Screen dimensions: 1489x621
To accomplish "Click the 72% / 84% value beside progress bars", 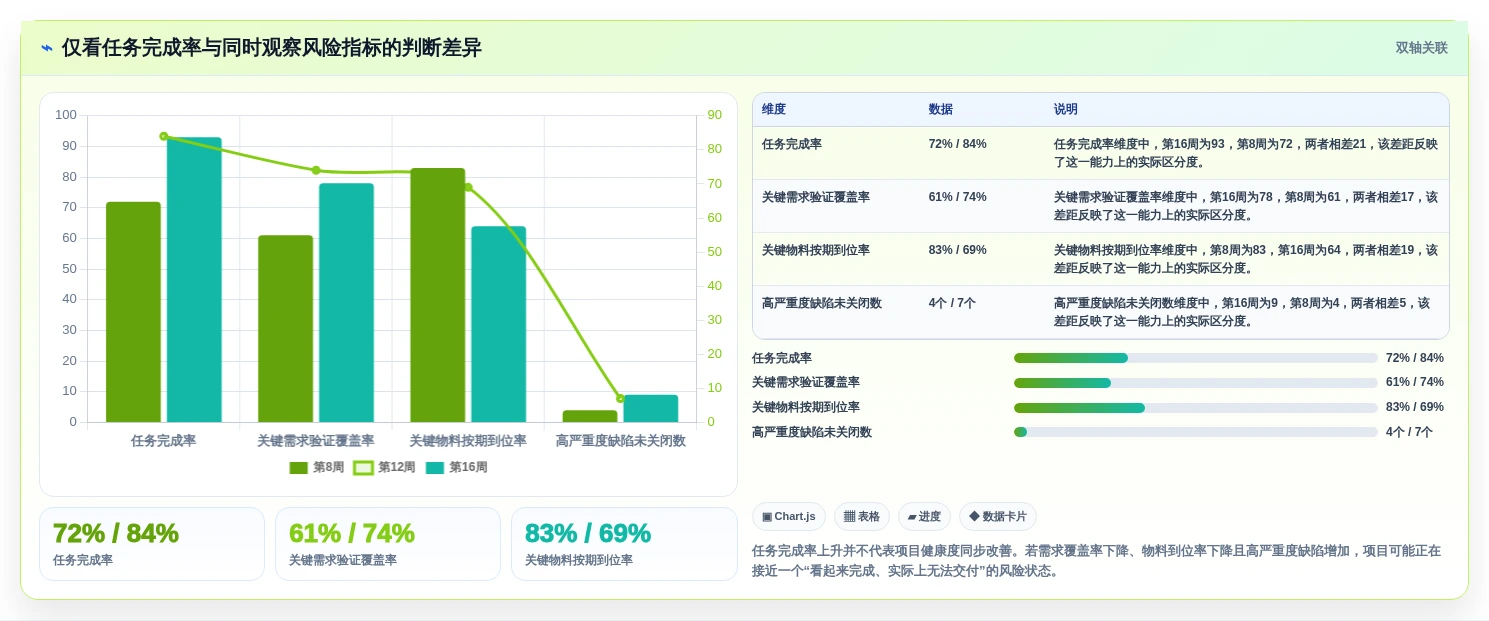I will (x=1415, y=358).
